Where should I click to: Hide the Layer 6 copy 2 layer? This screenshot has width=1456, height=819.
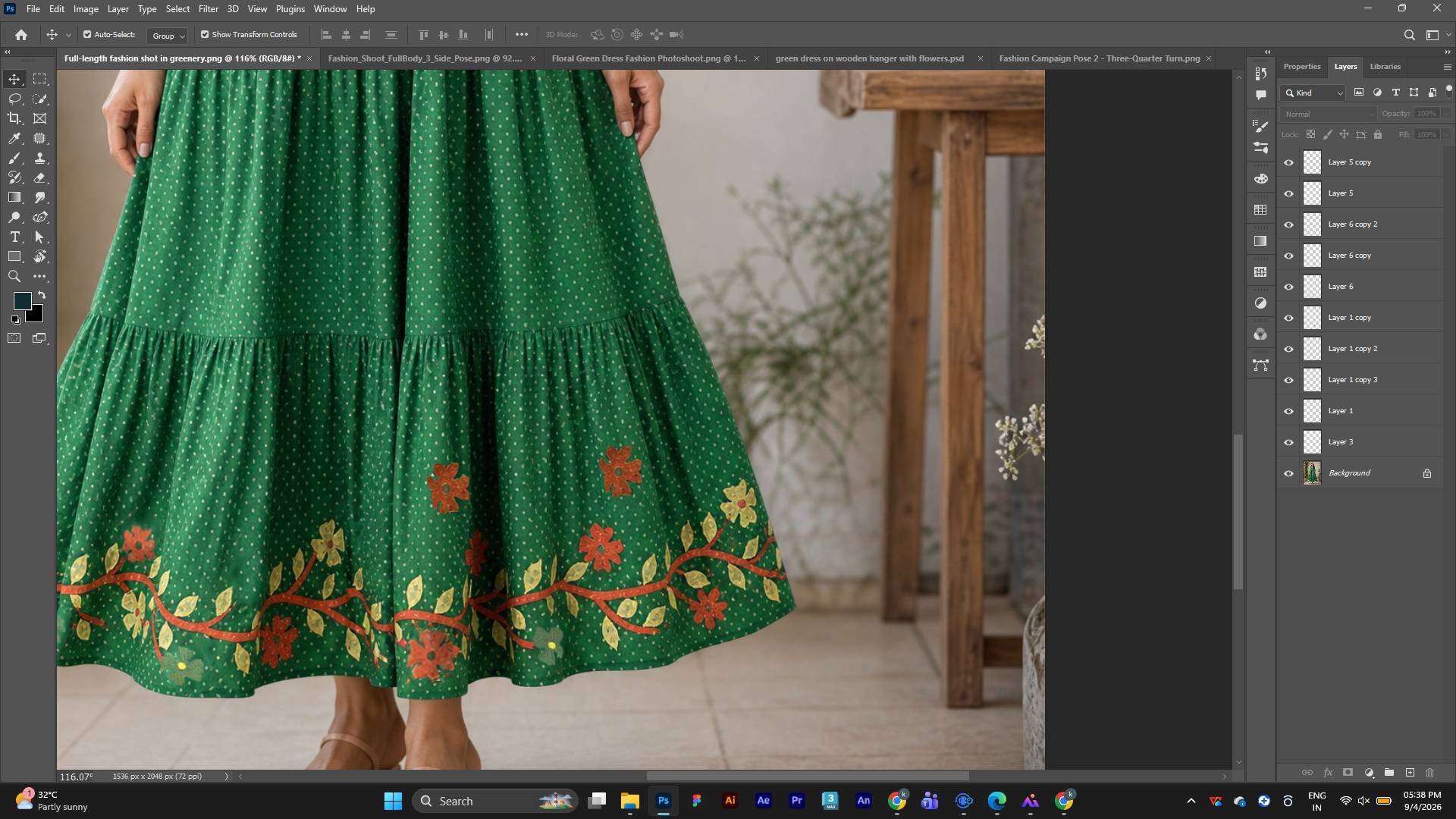(x=1288, y=224)
